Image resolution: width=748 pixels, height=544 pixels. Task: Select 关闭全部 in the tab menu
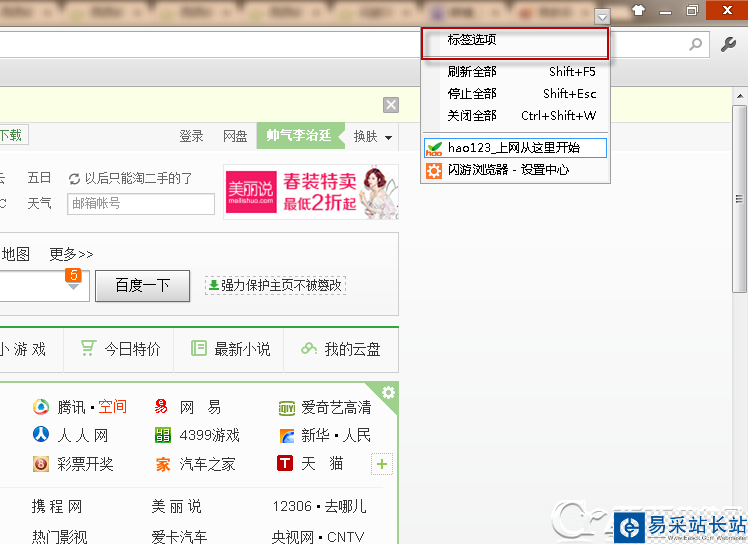click(x=515, y=115)
